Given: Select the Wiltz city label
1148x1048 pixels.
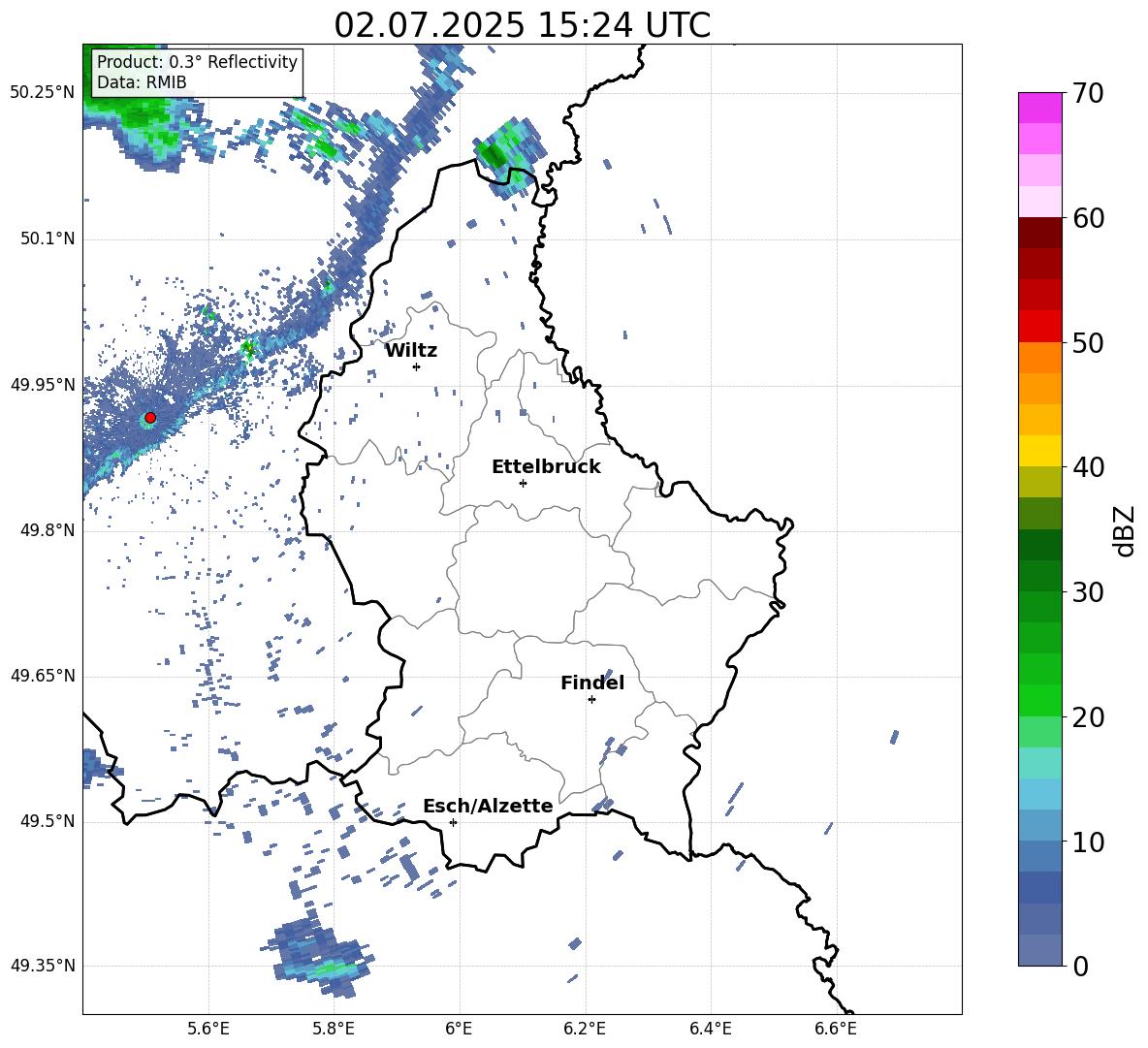Looking at the screenshot, I should 411,351.
